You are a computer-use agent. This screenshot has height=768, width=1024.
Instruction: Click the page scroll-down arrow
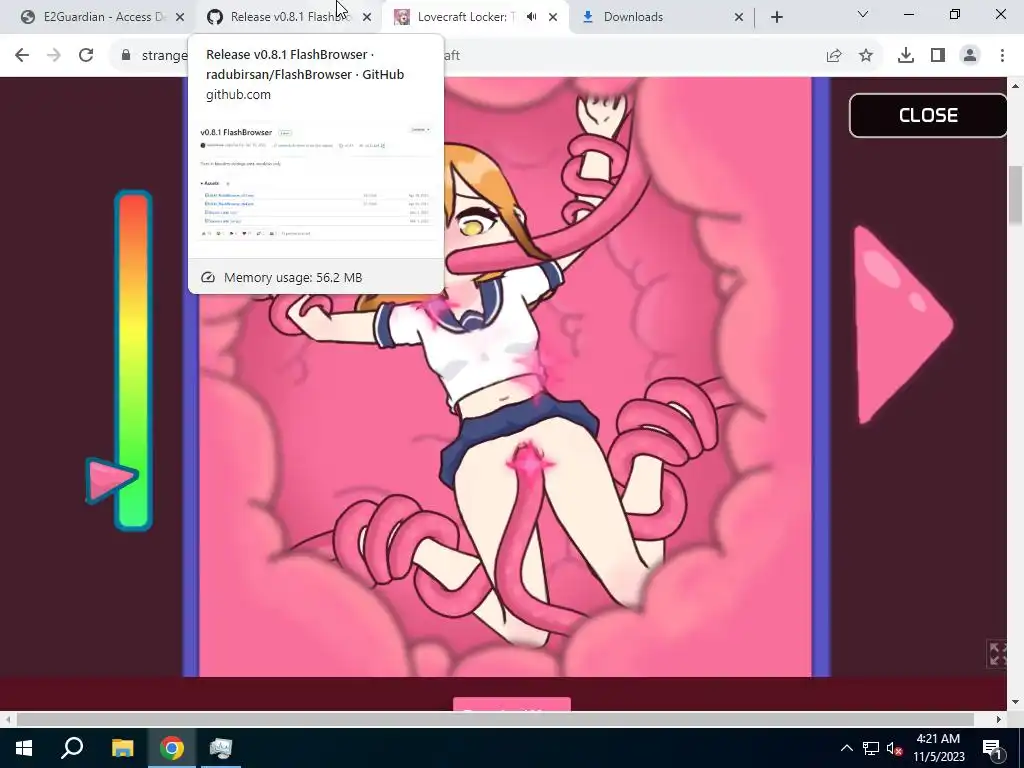1015,702
